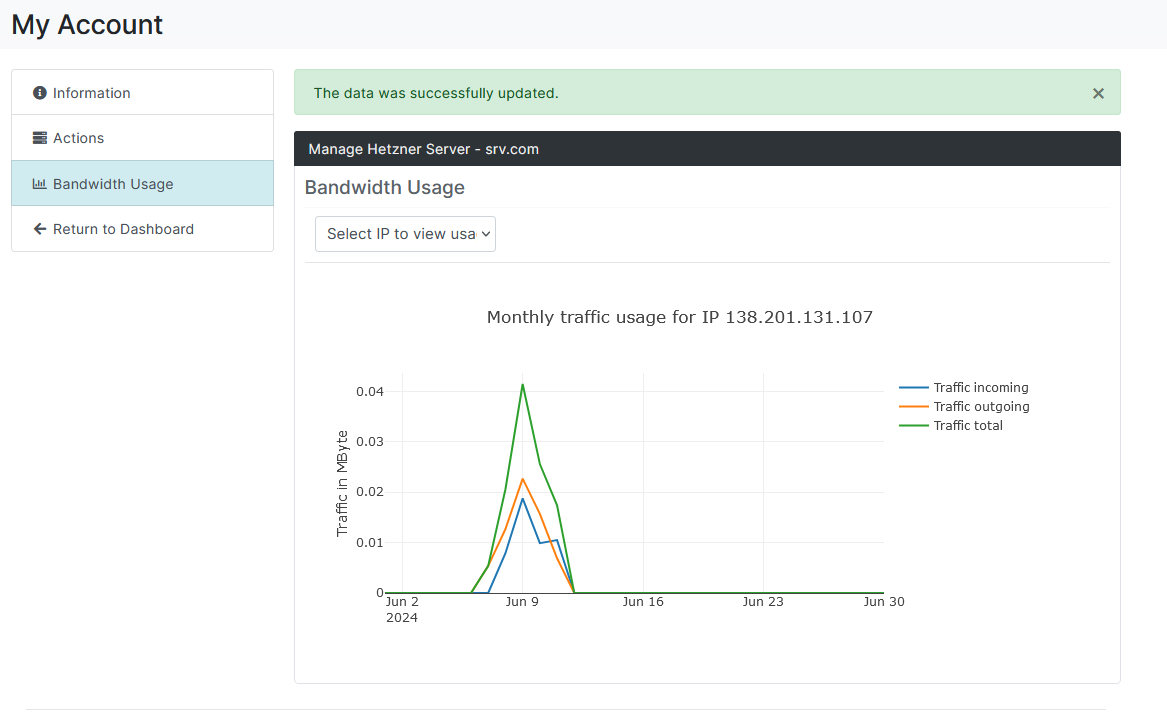Open the Select IP to view usage dropdown

tap(405, 234)
